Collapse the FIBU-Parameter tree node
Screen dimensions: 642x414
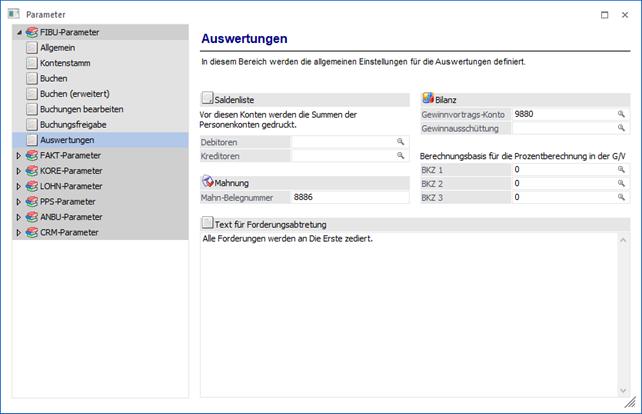point(19,33)
